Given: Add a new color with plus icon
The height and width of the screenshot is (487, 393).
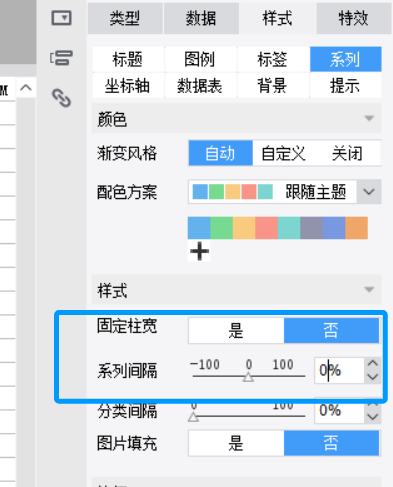Looking at the screenshot, I should click(199, 251).
